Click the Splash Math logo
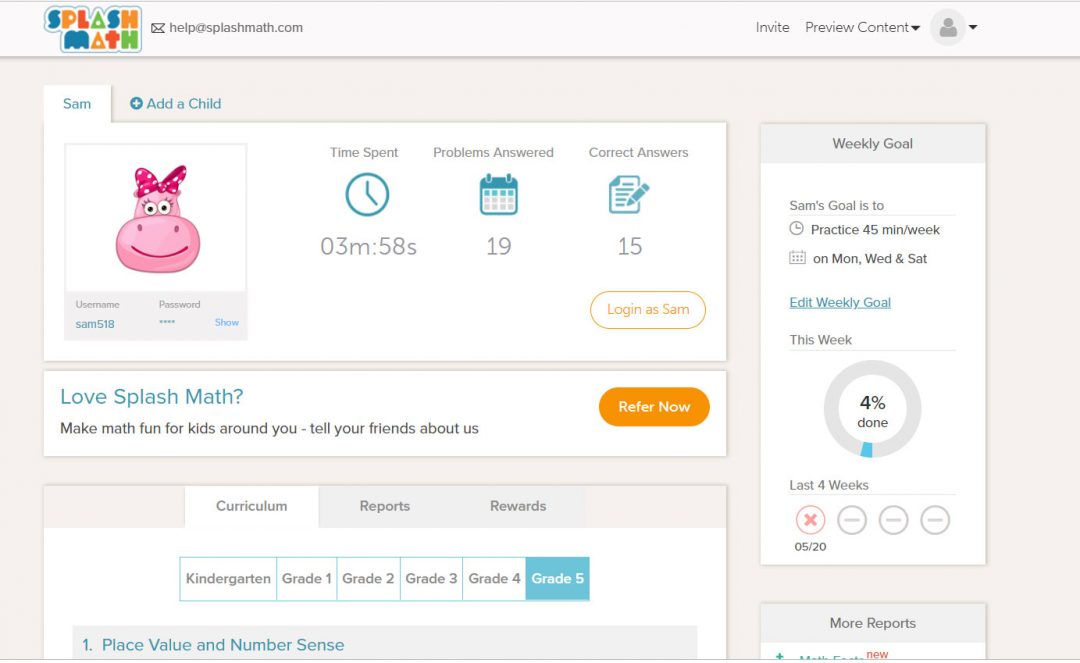The width and height of the screenshot is (1080, 663). coord(93,28)
